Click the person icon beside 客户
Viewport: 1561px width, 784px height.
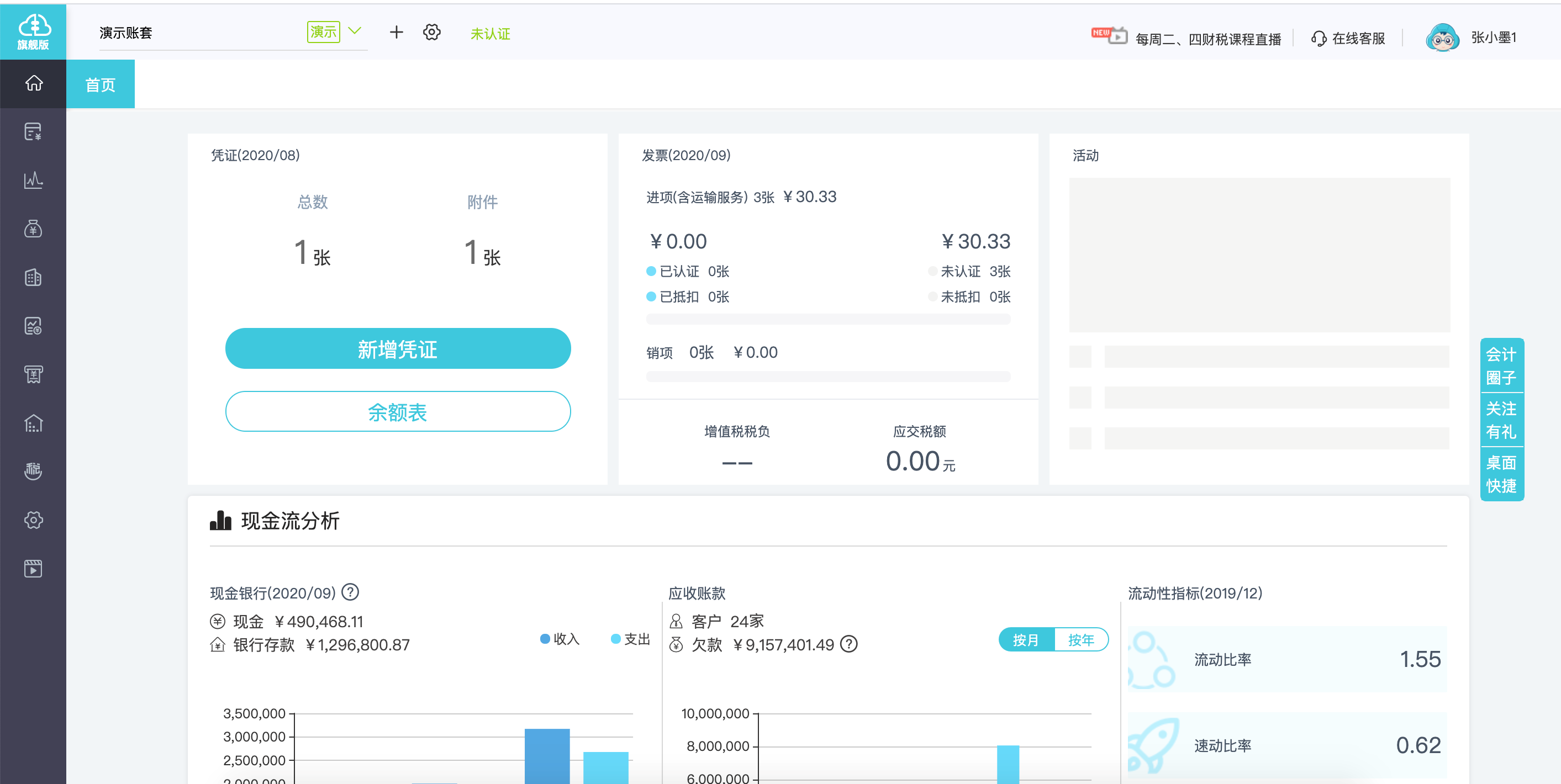pyautogui.click(x=676, y=621)
